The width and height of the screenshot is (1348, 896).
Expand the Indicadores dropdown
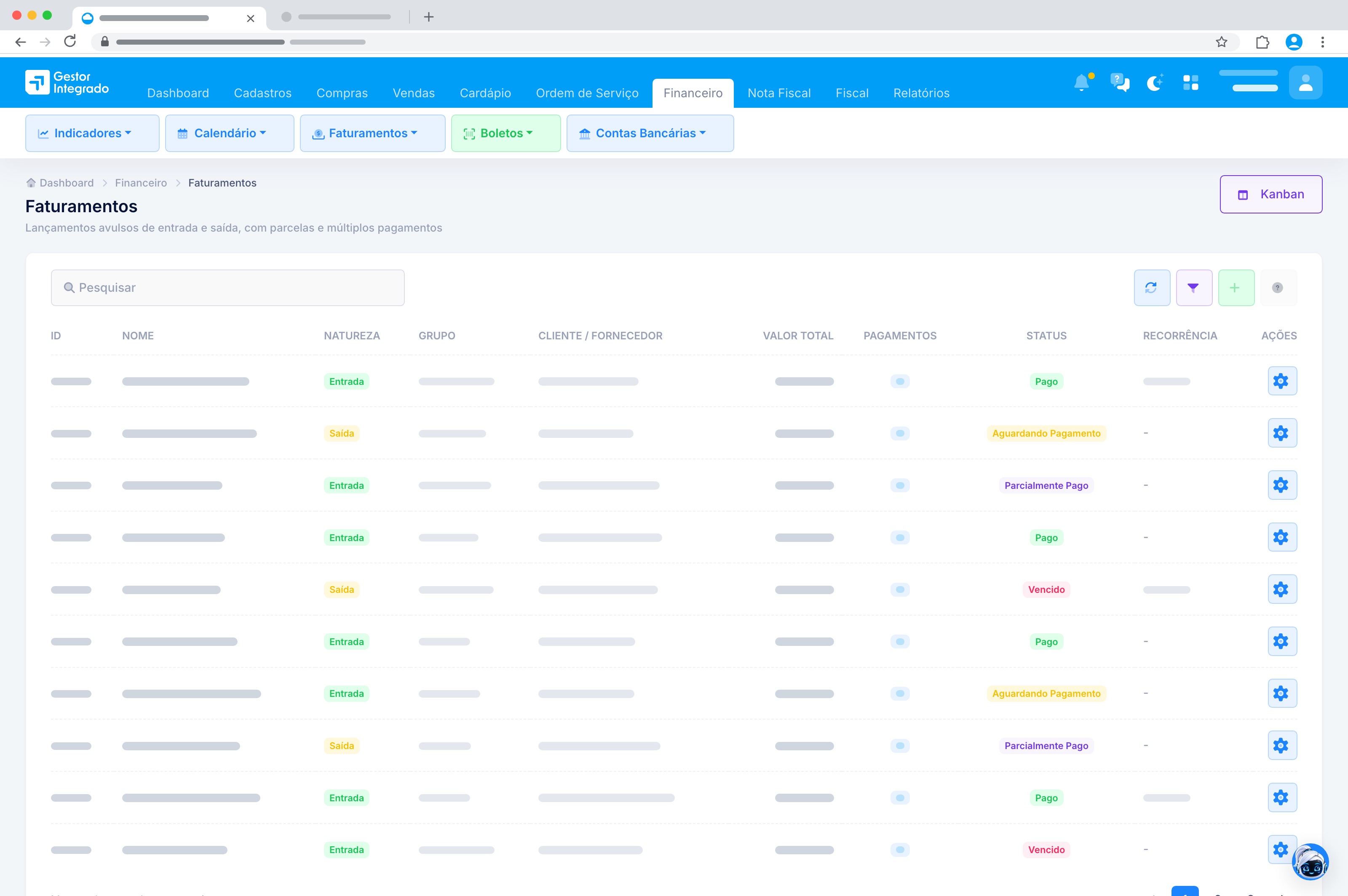92,133
